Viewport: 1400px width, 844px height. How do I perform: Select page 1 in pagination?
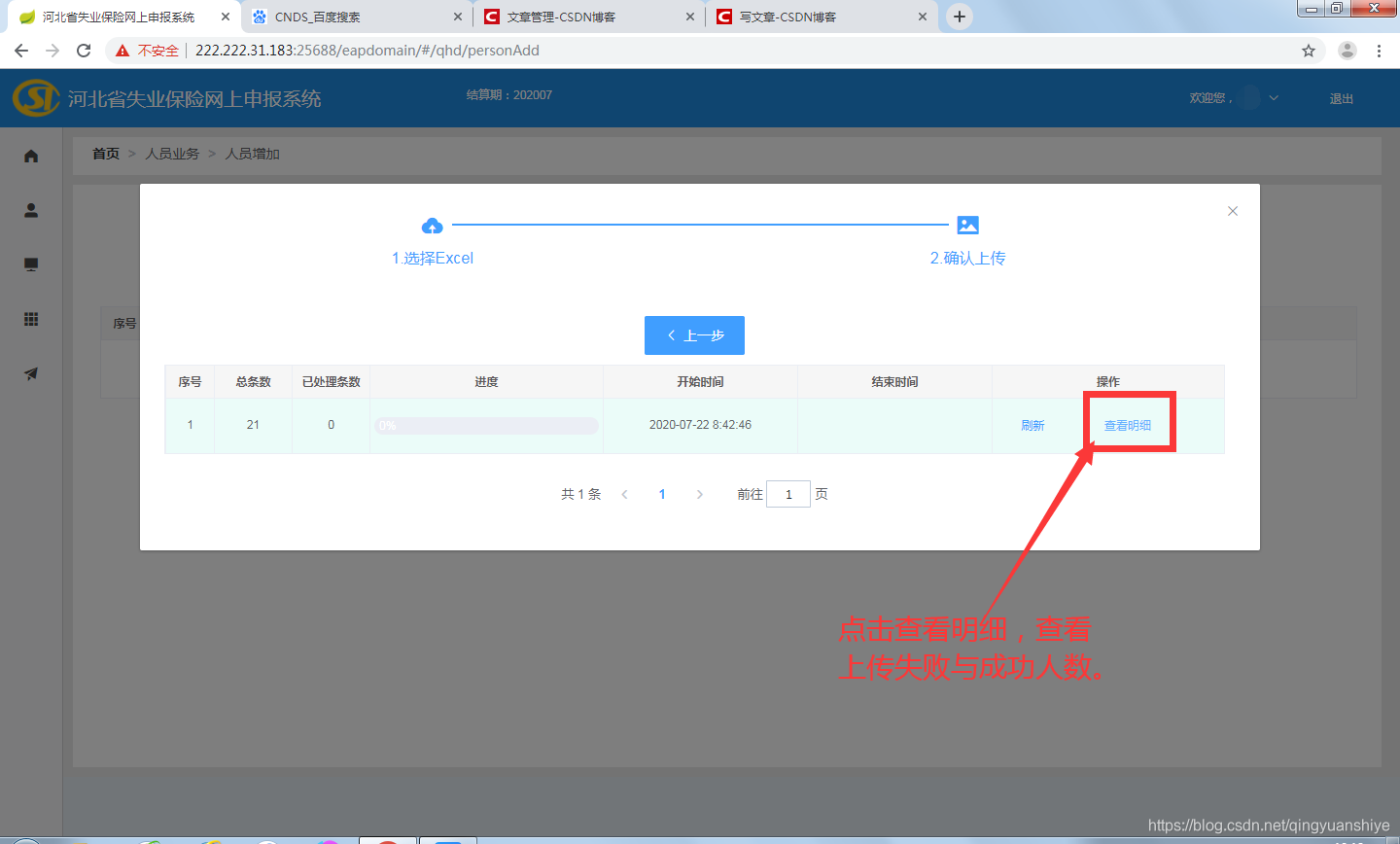[662, 494]
